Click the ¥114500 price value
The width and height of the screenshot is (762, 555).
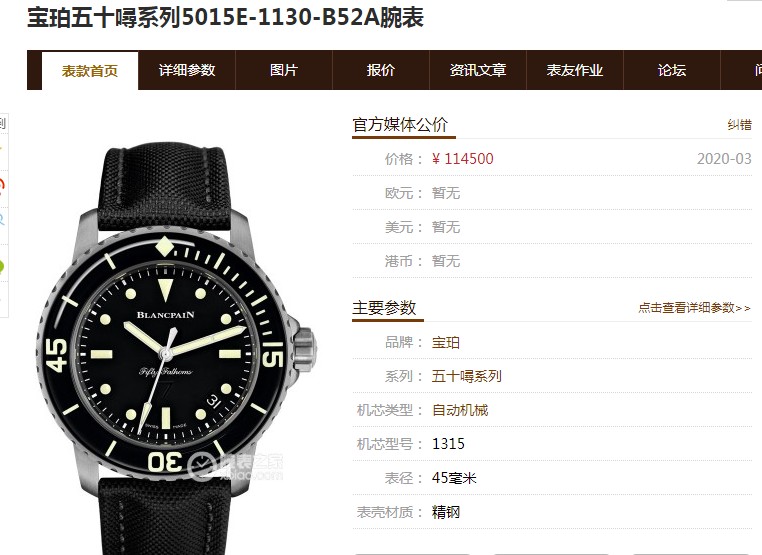462,159
